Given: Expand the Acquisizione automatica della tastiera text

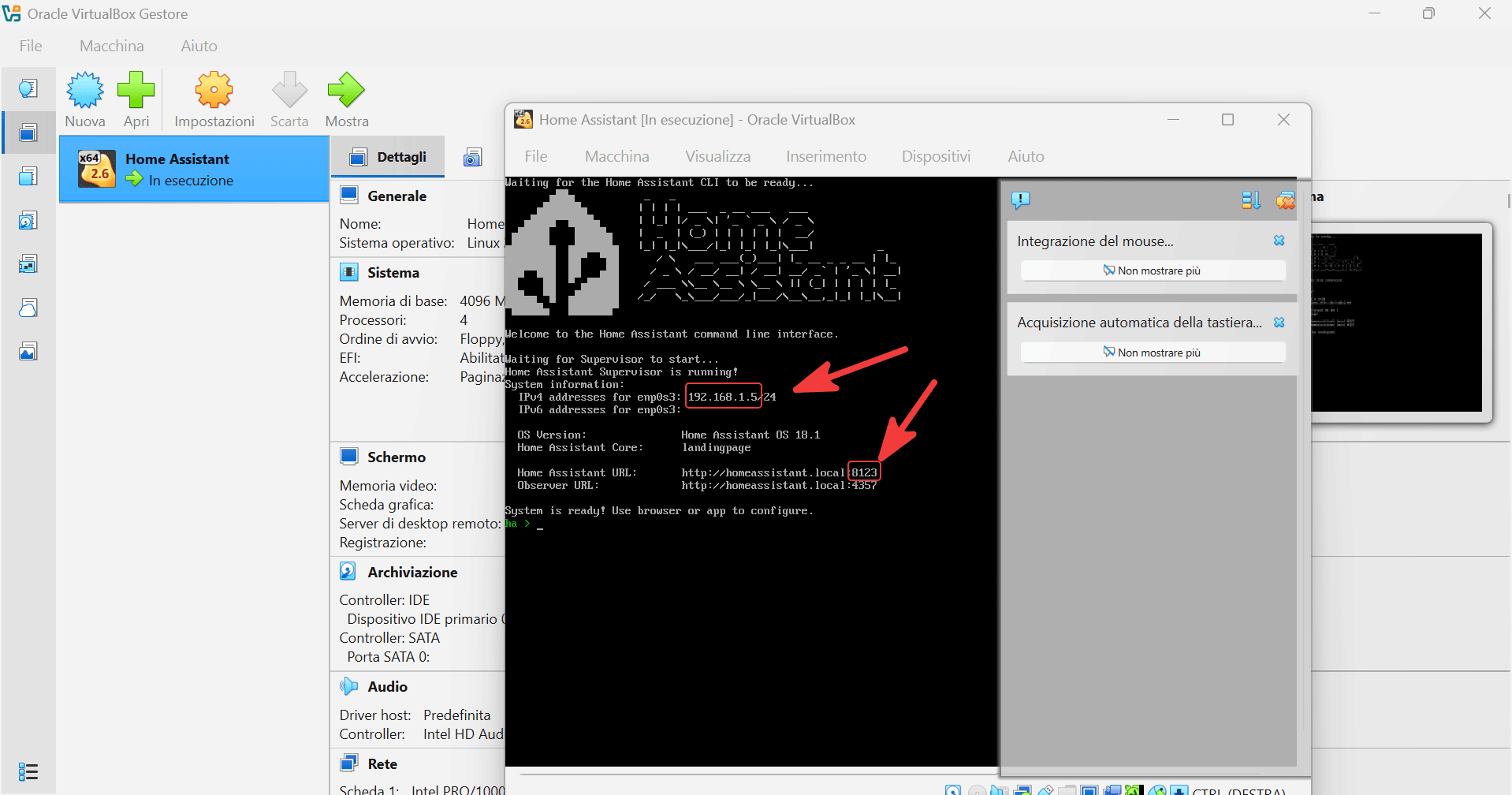Looking at the screenshot, I should 1139,323.
